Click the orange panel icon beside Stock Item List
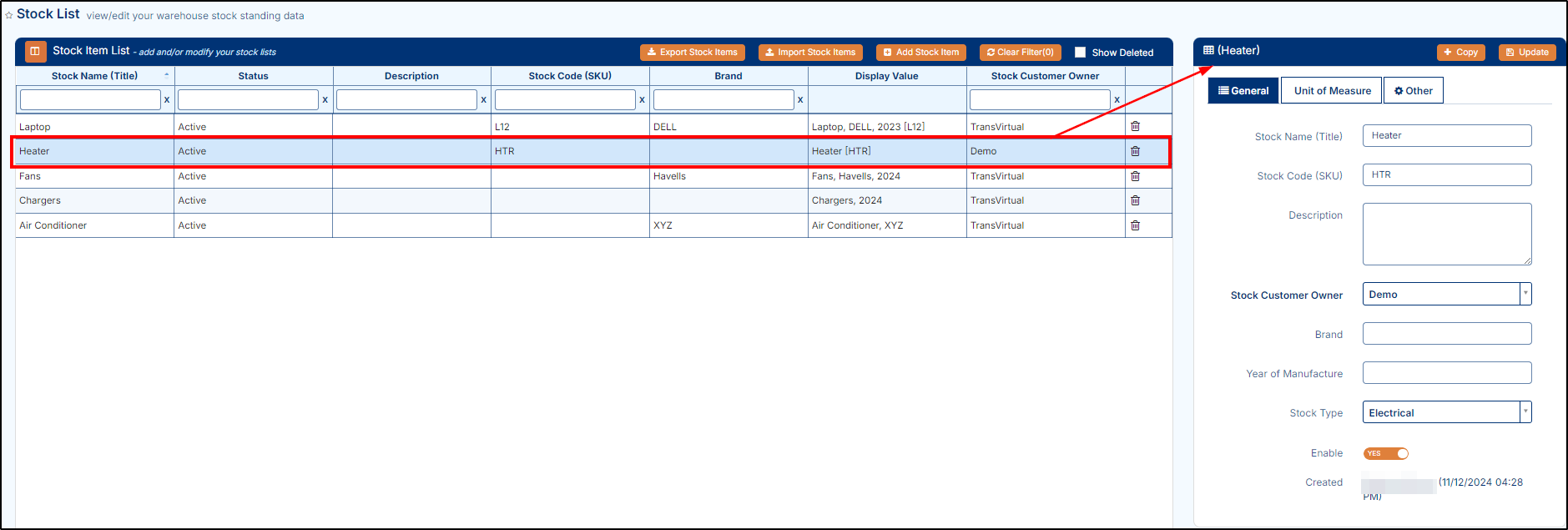 (35, 52)
